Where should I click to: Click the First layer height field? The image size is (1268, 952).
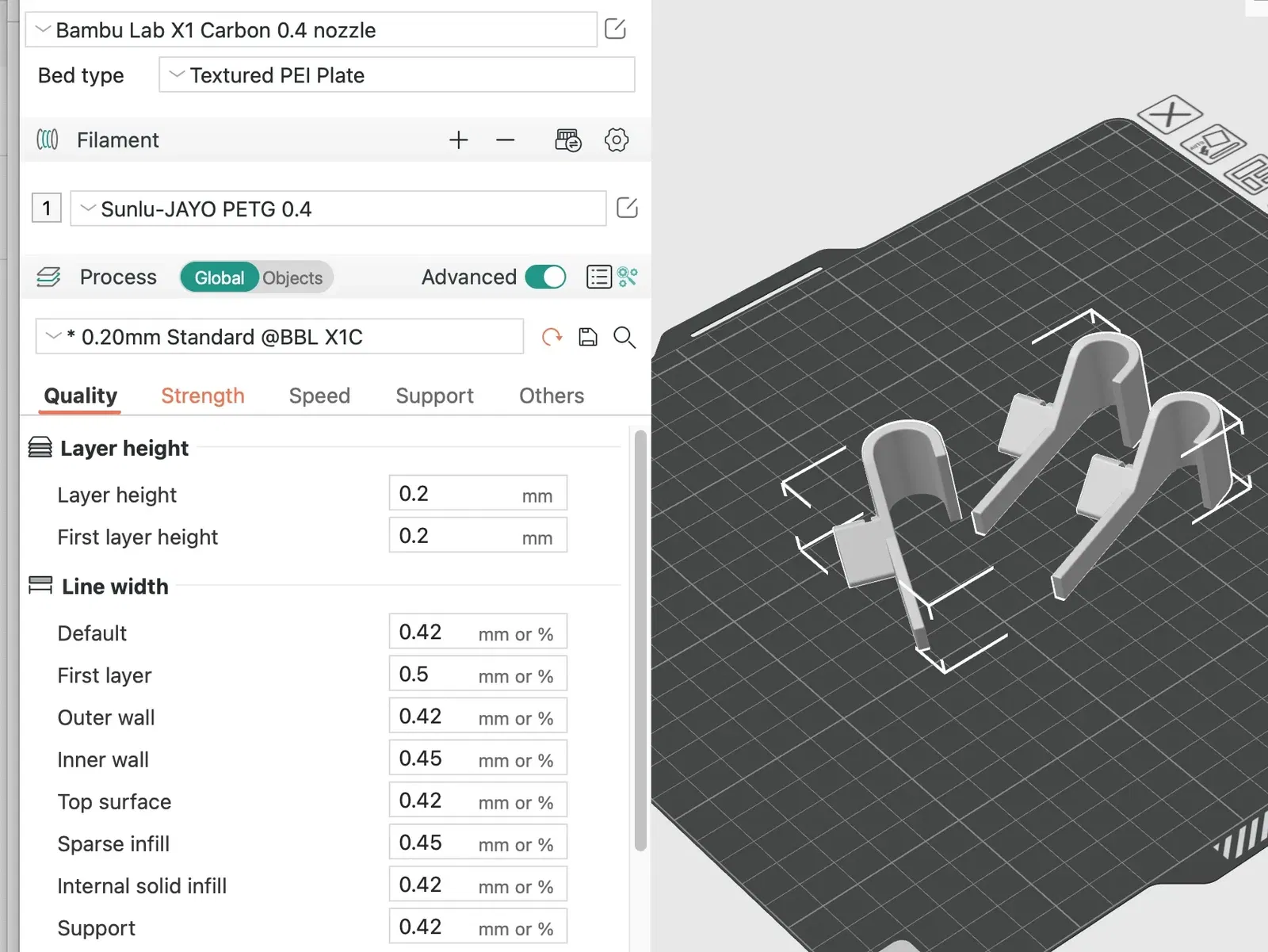[x=478, y=535]
